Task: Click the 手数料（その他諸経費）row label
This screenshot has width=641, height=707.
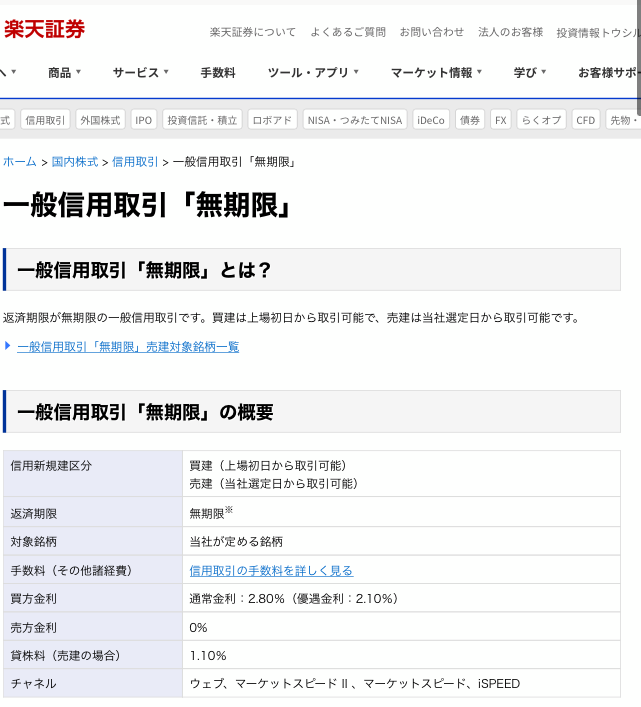Action: tap(72, 571)
